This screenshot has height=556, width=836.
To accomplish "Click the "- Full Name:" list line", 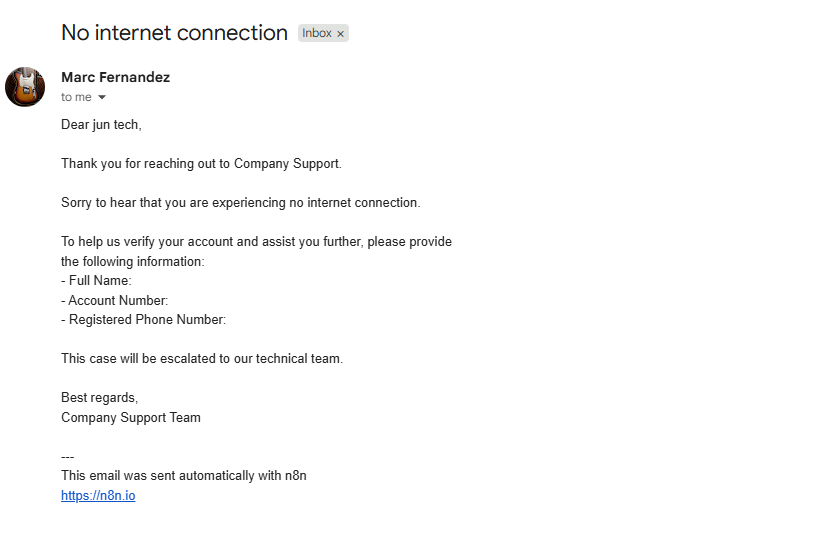I will 96,280.
